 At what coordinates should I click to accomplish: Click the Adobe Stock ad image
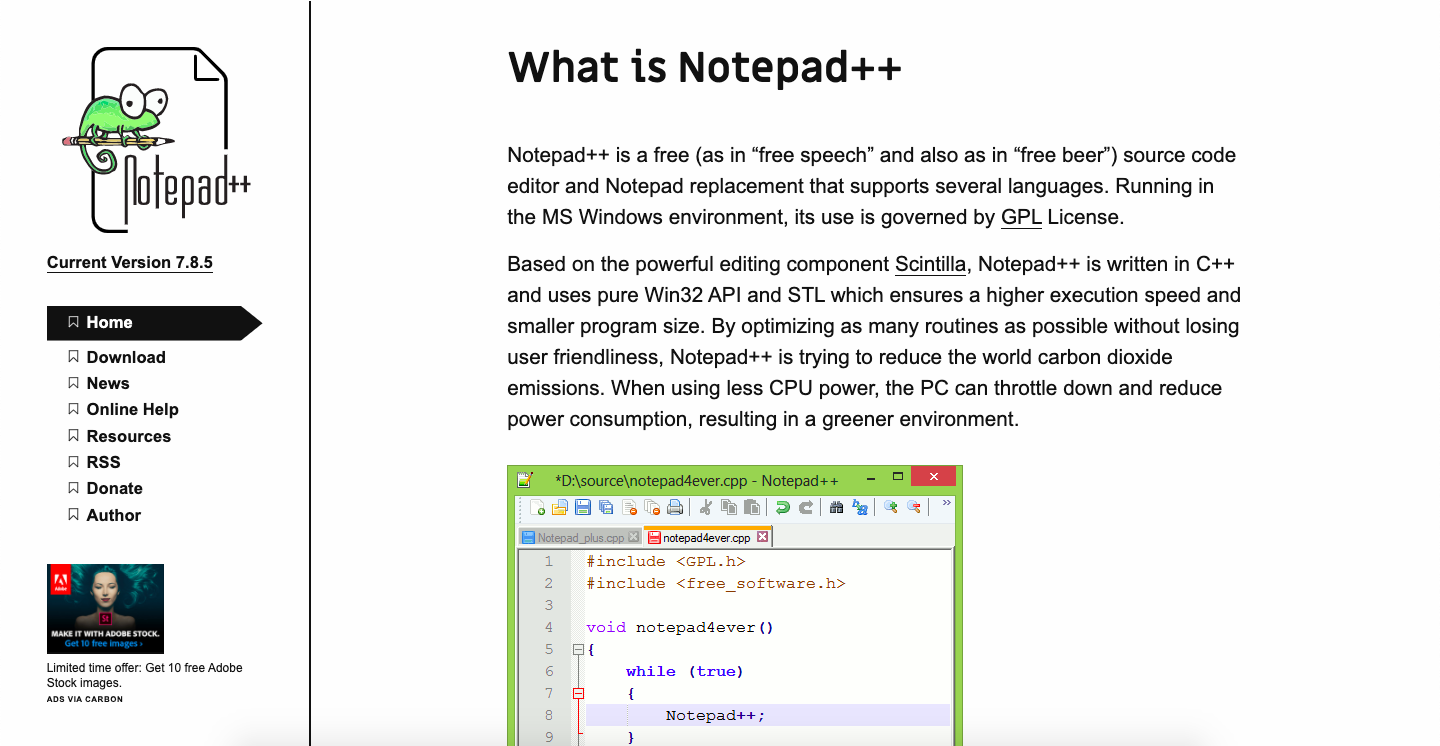pyautogui.click(x=105, y=609)
